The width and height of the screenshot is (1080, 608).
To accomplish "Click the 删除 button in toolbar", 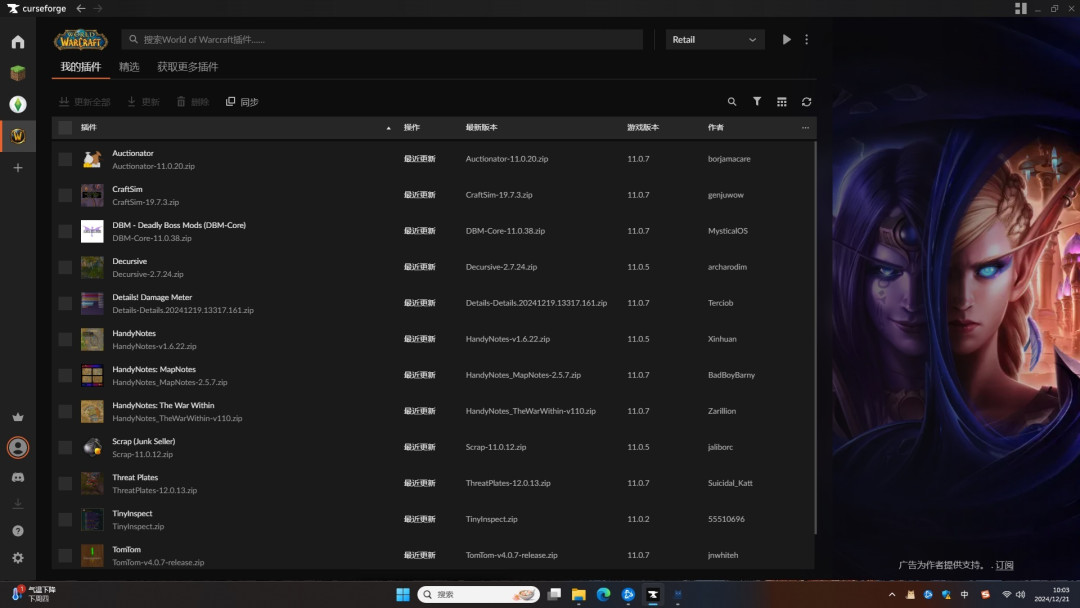I will 193,102.
